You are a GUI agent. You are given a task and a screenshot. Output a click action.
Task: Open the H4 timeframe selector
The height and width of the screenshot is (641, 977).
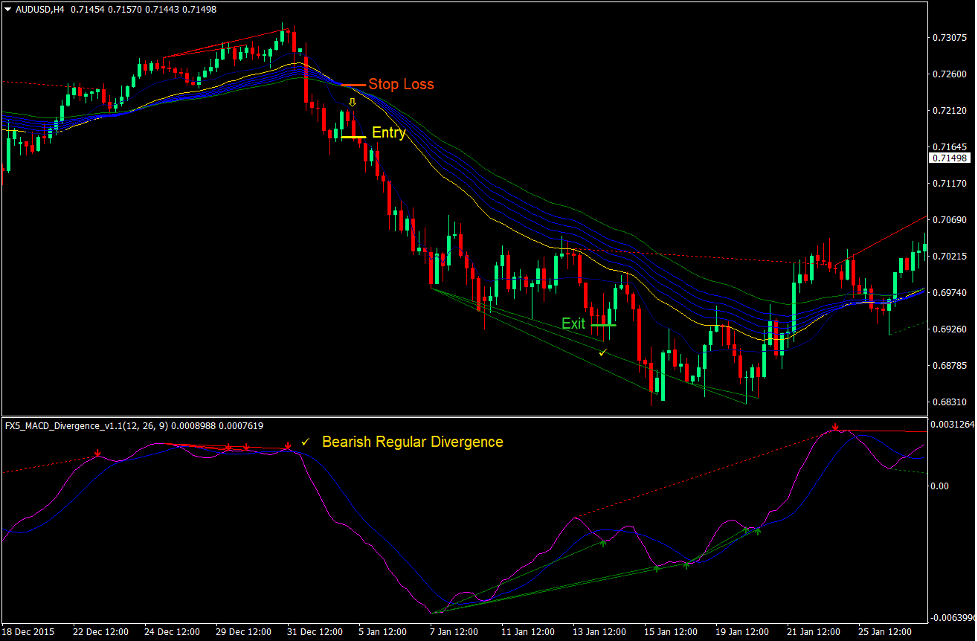point(62,8)
